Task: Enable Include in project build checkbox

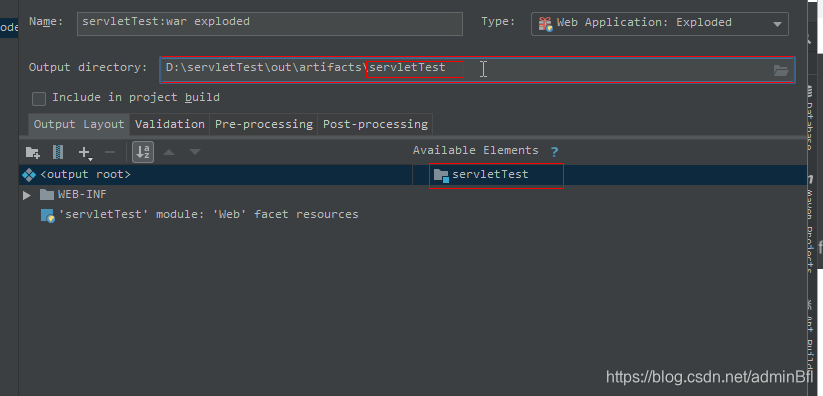Action: pos(39,99)
